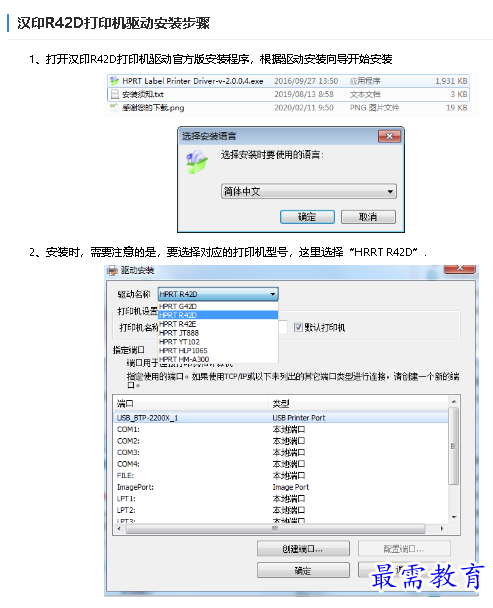Click the 配置端口... button
The image size is (493, 608).
click(x=404, y=549)
